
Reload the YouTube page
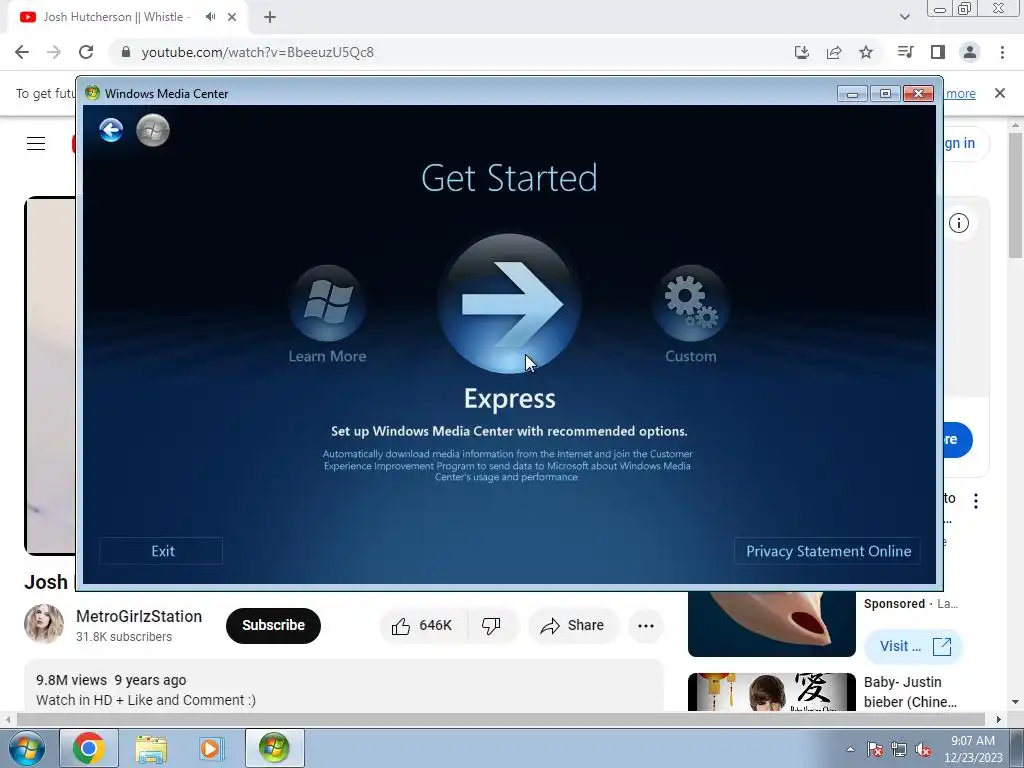point(86,52)
